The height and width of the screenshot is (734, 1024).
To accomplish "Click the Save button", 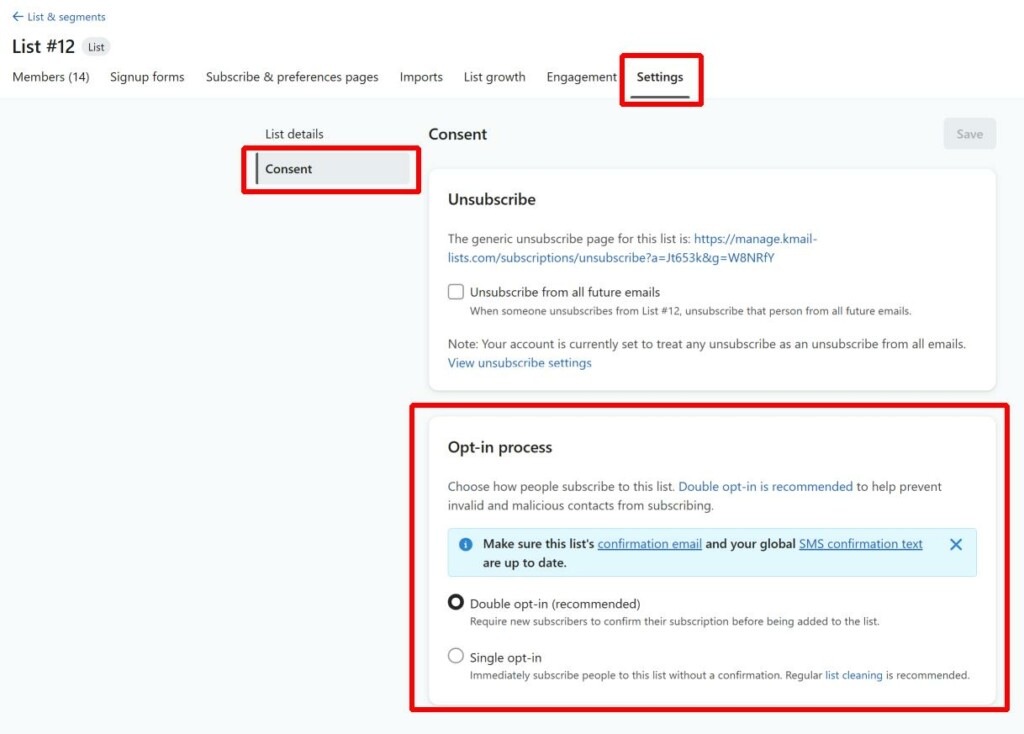I will (968, 133).
